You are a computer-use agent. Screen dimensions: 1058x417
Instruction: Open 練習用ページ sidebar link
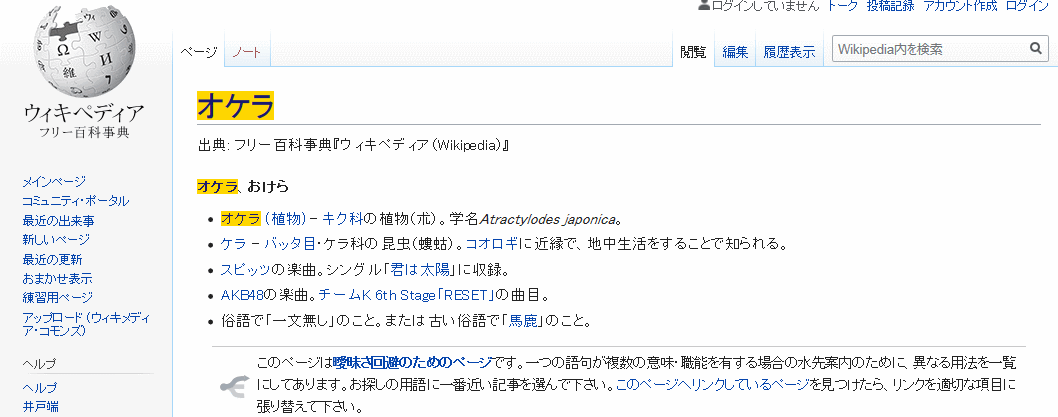(x=57, y=298)
